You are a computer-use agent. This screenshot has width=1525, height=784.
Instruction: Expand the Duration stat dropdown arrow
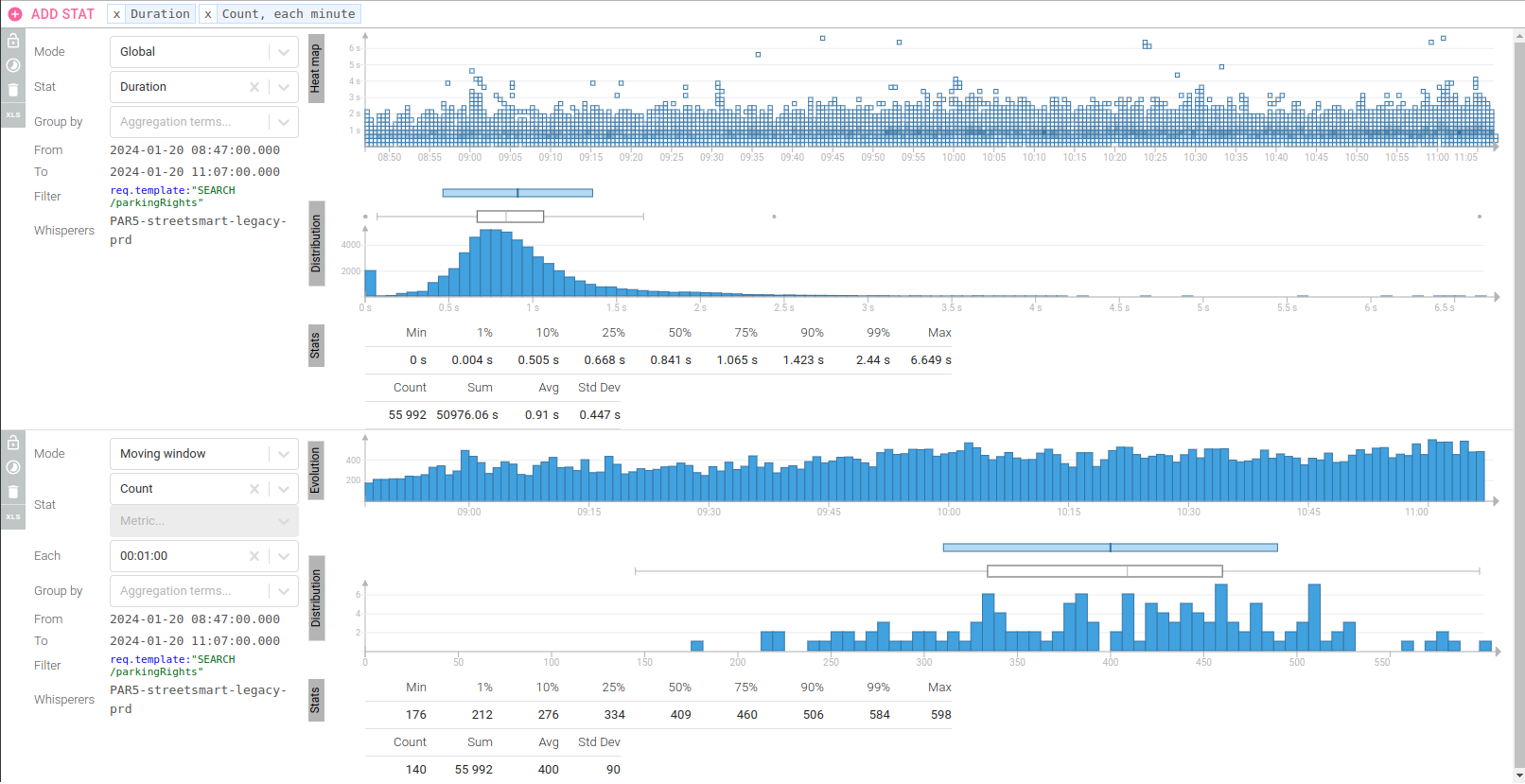[284, 87]
